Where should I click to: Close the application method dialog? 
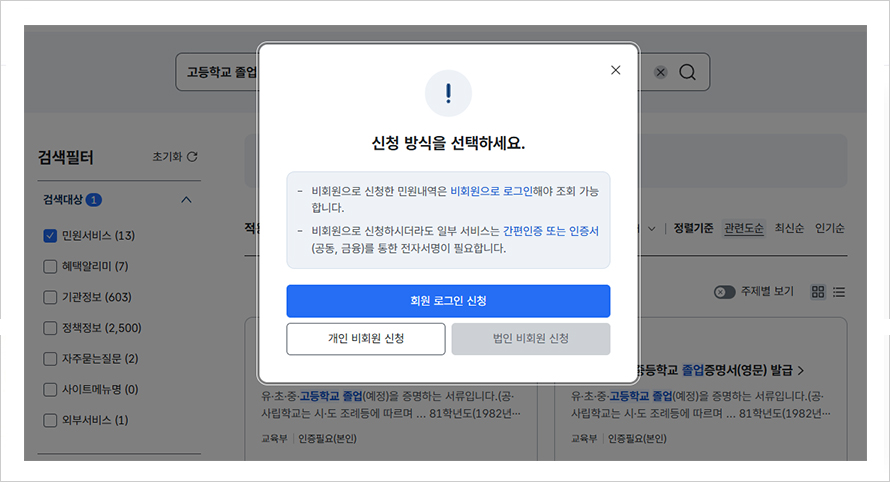[615, 70]
